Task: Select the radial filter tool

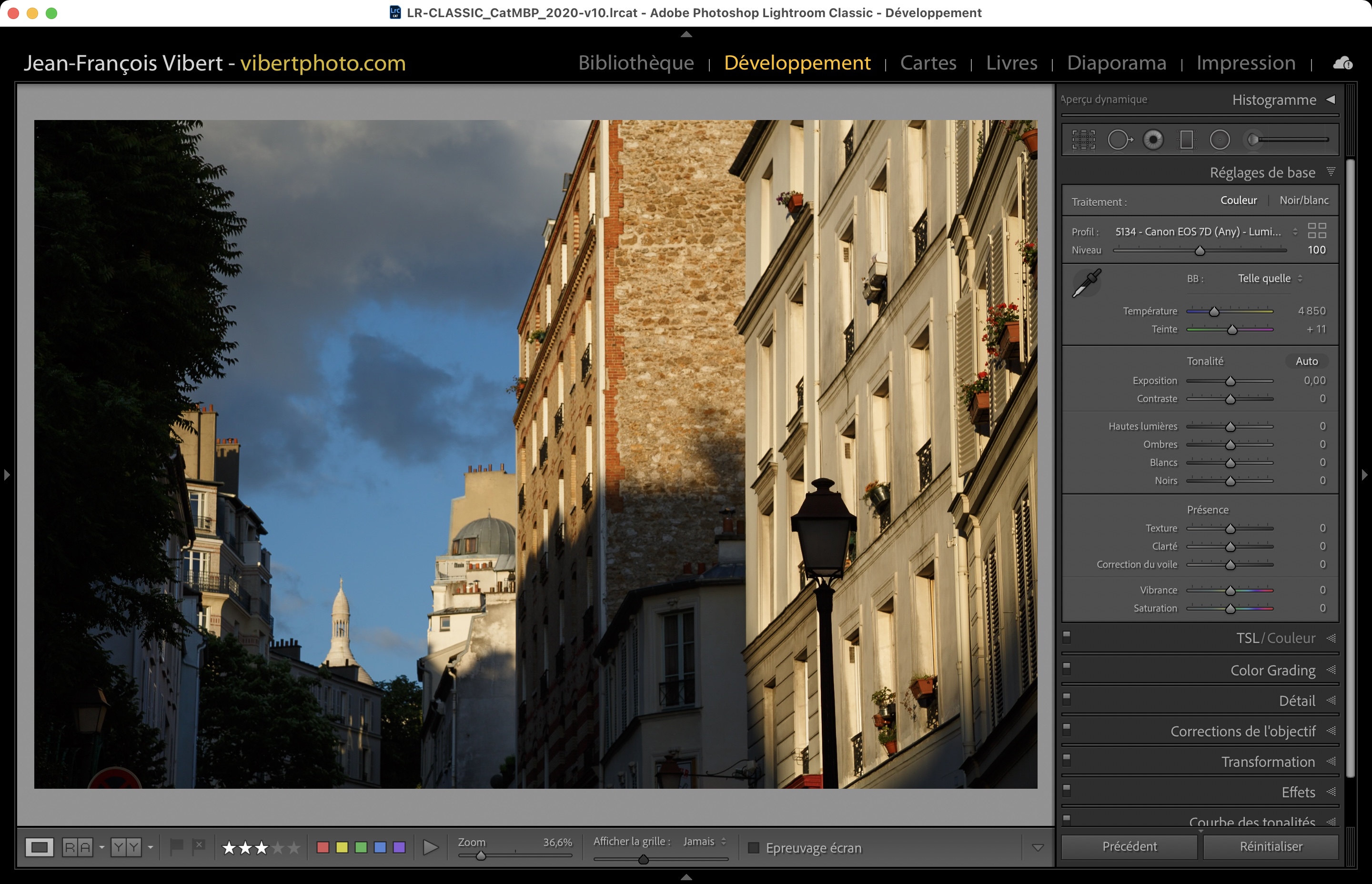Action: 1219,140
